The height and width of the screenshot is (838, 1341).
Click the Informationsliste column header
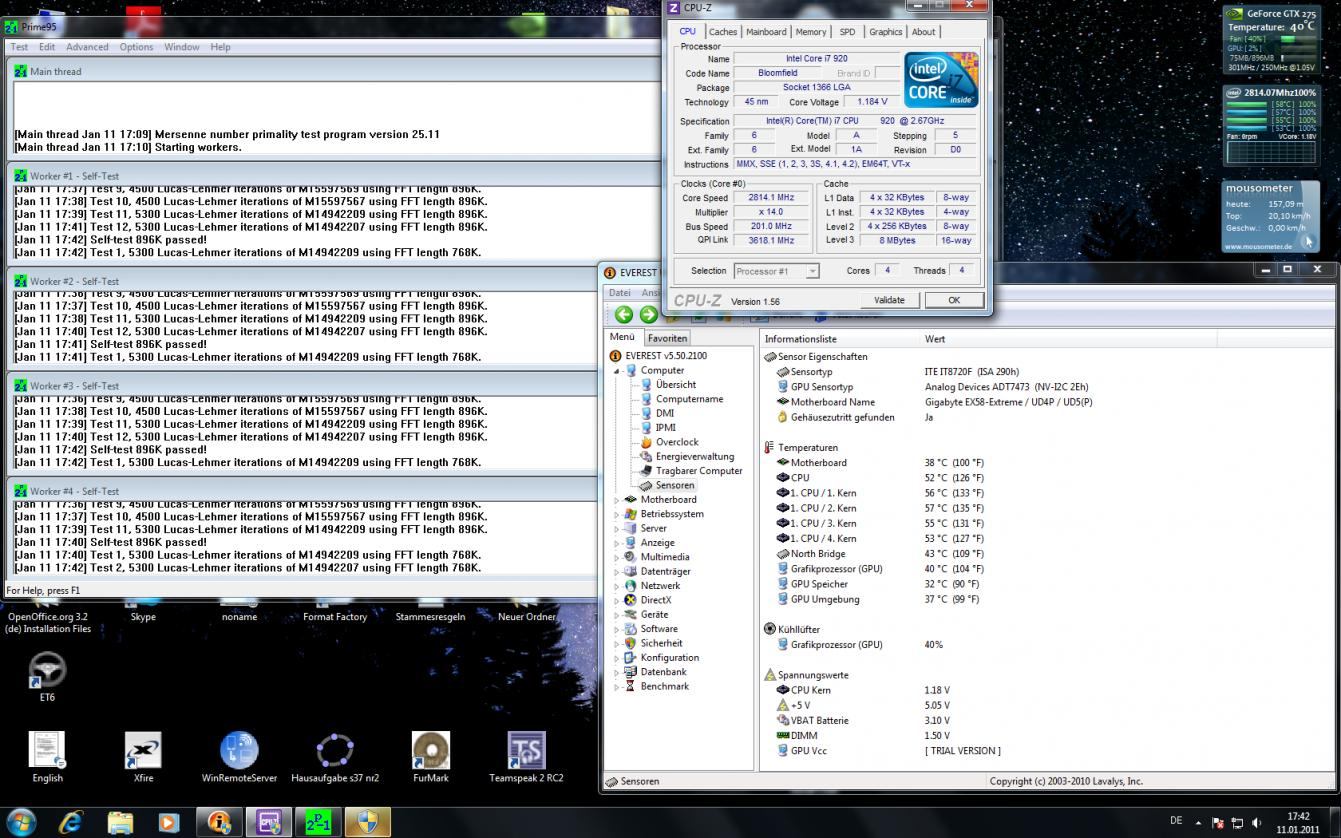[x=839, y=339]
